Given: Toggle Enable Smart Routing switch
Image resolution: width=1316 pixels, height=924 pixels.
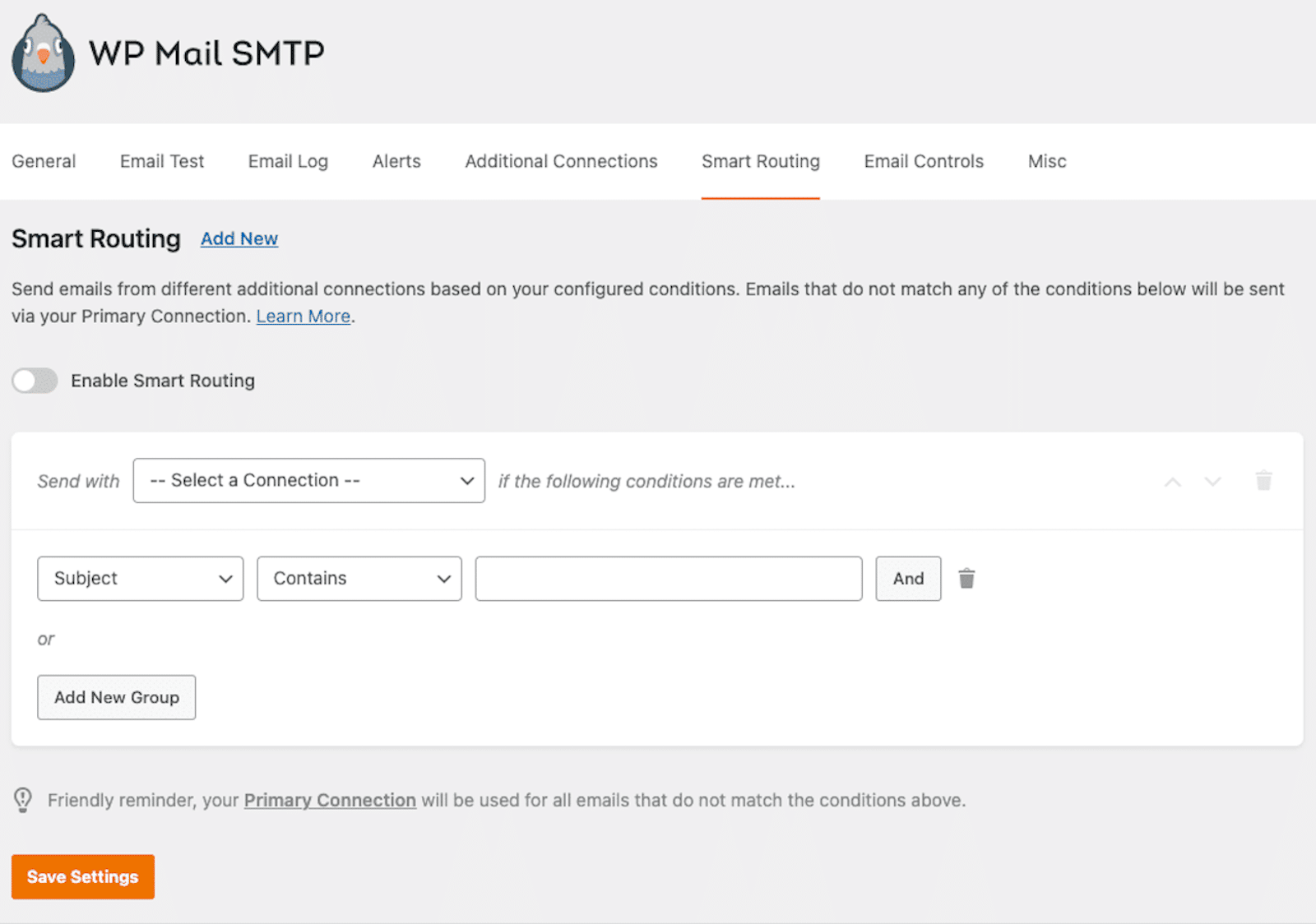Looking at the screenshot, I should click(x=35, y=381).
